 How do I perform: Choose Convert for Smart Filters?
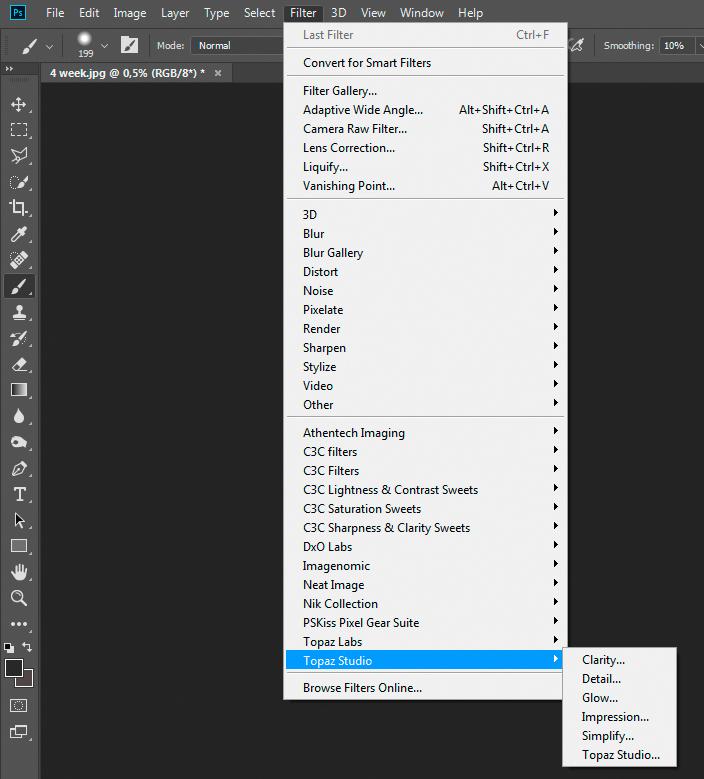click(x=425, y=63)
